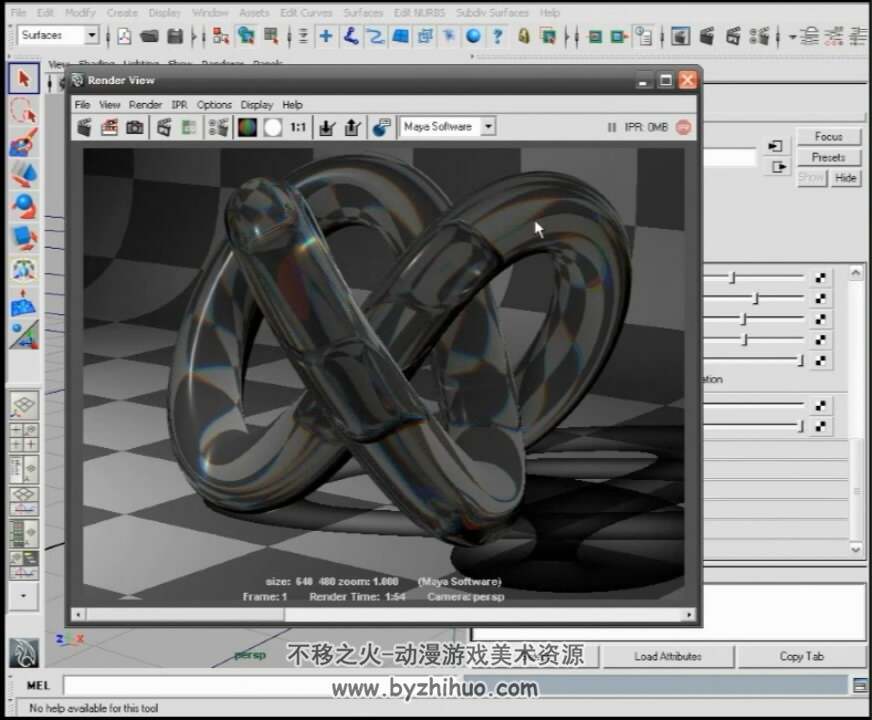Click the blue icon left of Maya Software
The width and height of the screenshot is (872, 720).
(x=382, y=128)
